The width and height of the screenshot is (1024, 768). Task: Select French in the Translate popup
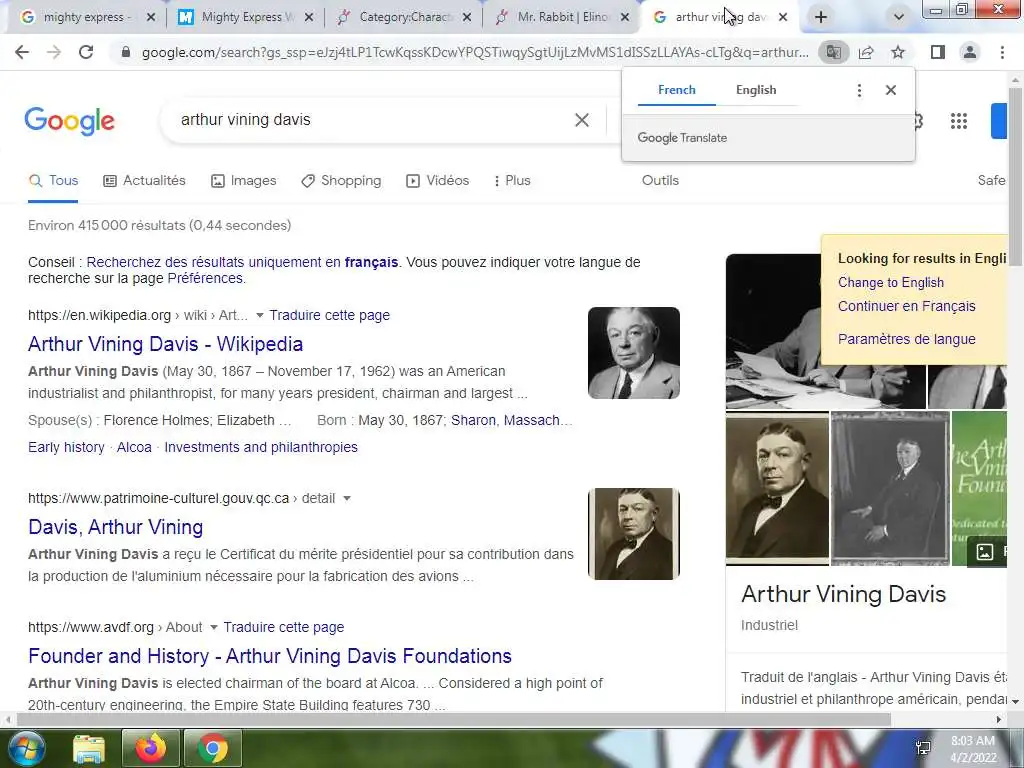(x=677, y=90)
